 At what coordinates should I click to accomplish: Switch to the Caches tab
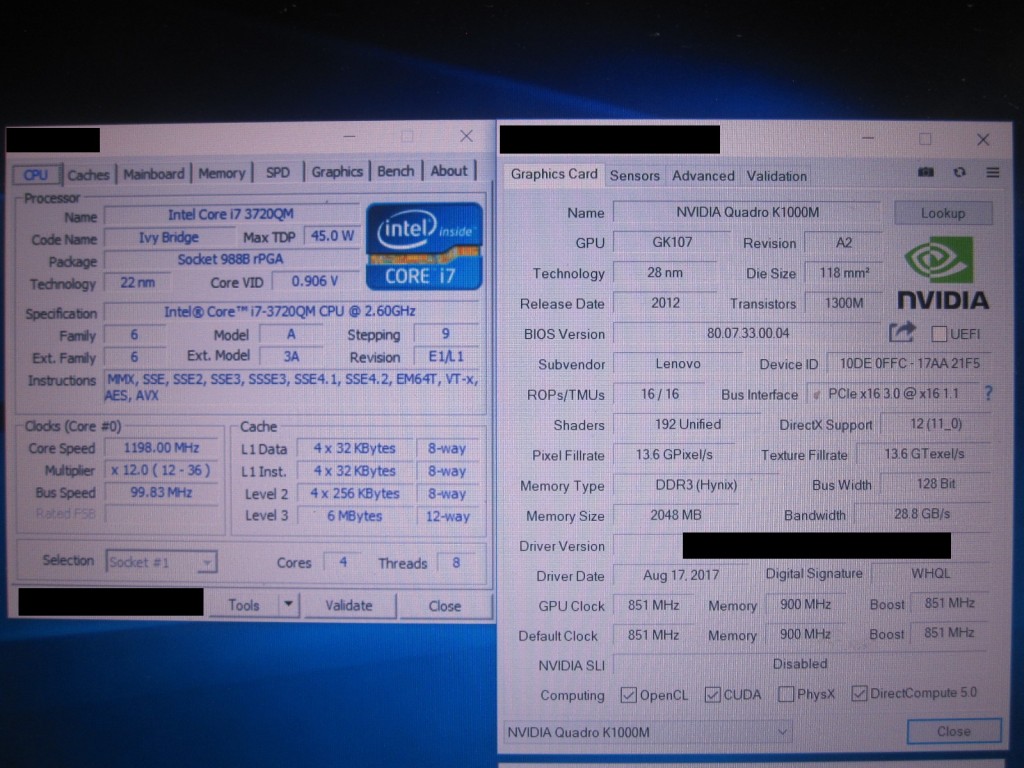point(88,174)
